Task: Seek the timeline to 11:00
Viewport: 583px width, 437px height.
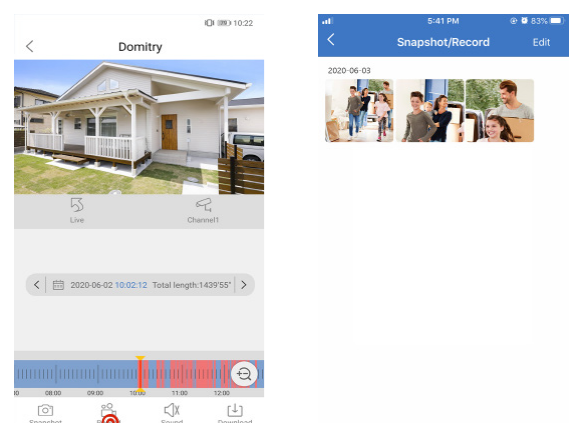Action: [180, 374]
